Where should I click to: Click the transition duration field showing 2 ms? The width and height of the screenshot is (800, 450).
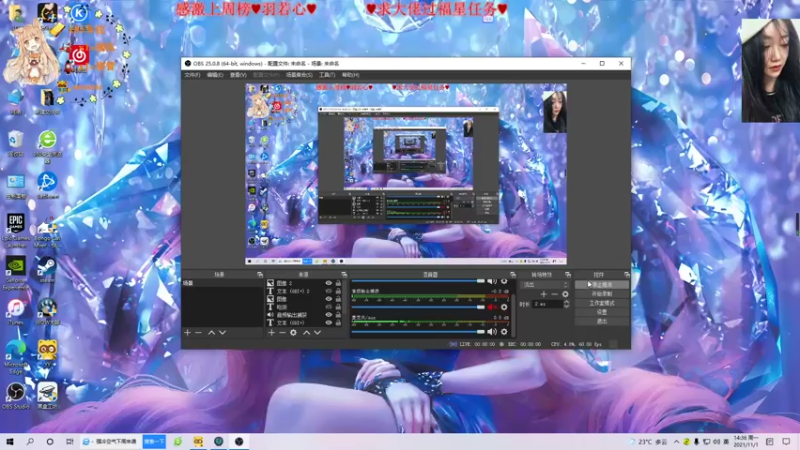pyautogui.click(x=547, y=304)
